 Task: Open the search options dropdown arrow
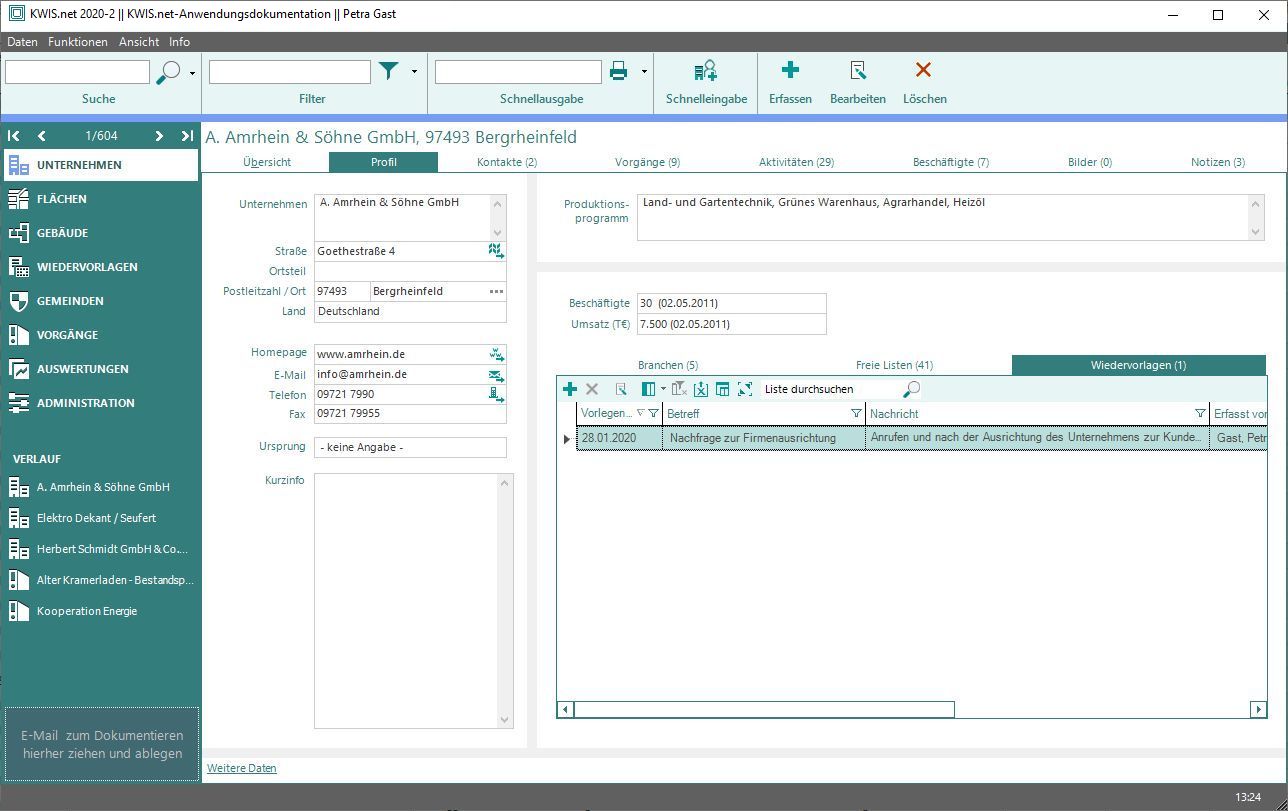click(192, 73)
